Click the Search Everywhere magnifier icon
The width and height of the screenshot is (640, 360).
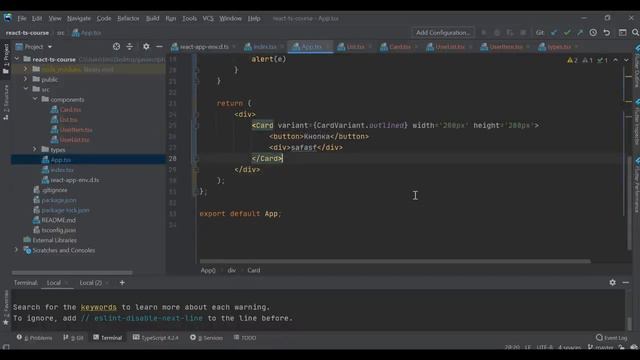pos(636,33)
